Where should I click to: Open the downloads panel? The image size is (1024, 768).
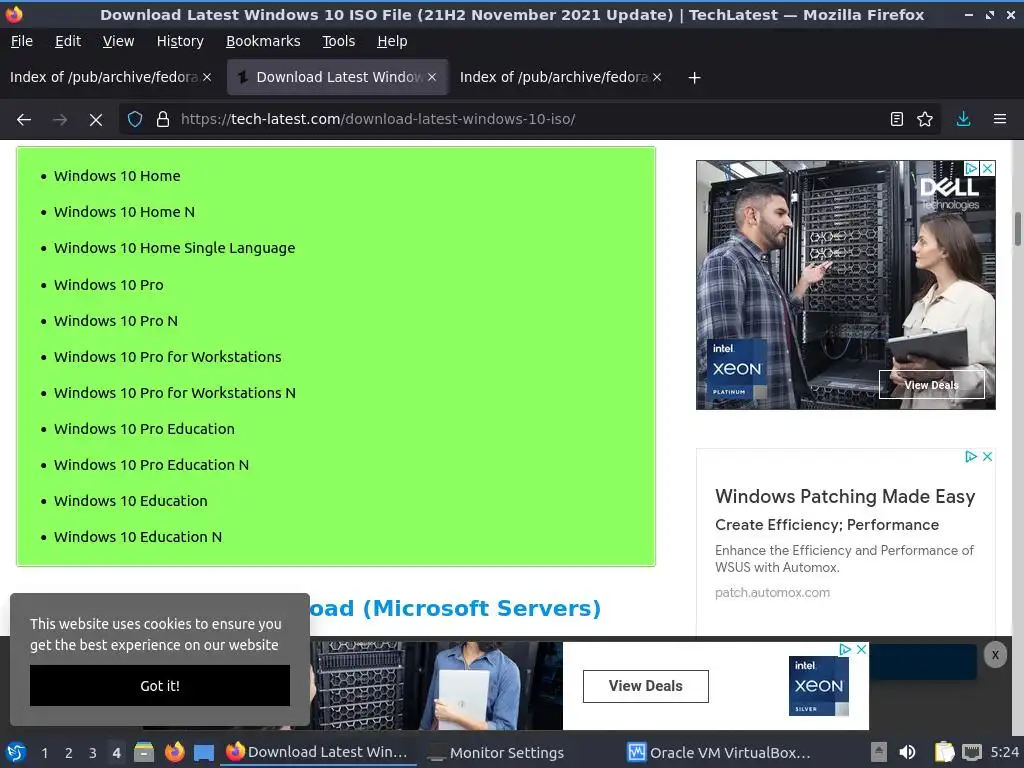[x=963, y=119]
